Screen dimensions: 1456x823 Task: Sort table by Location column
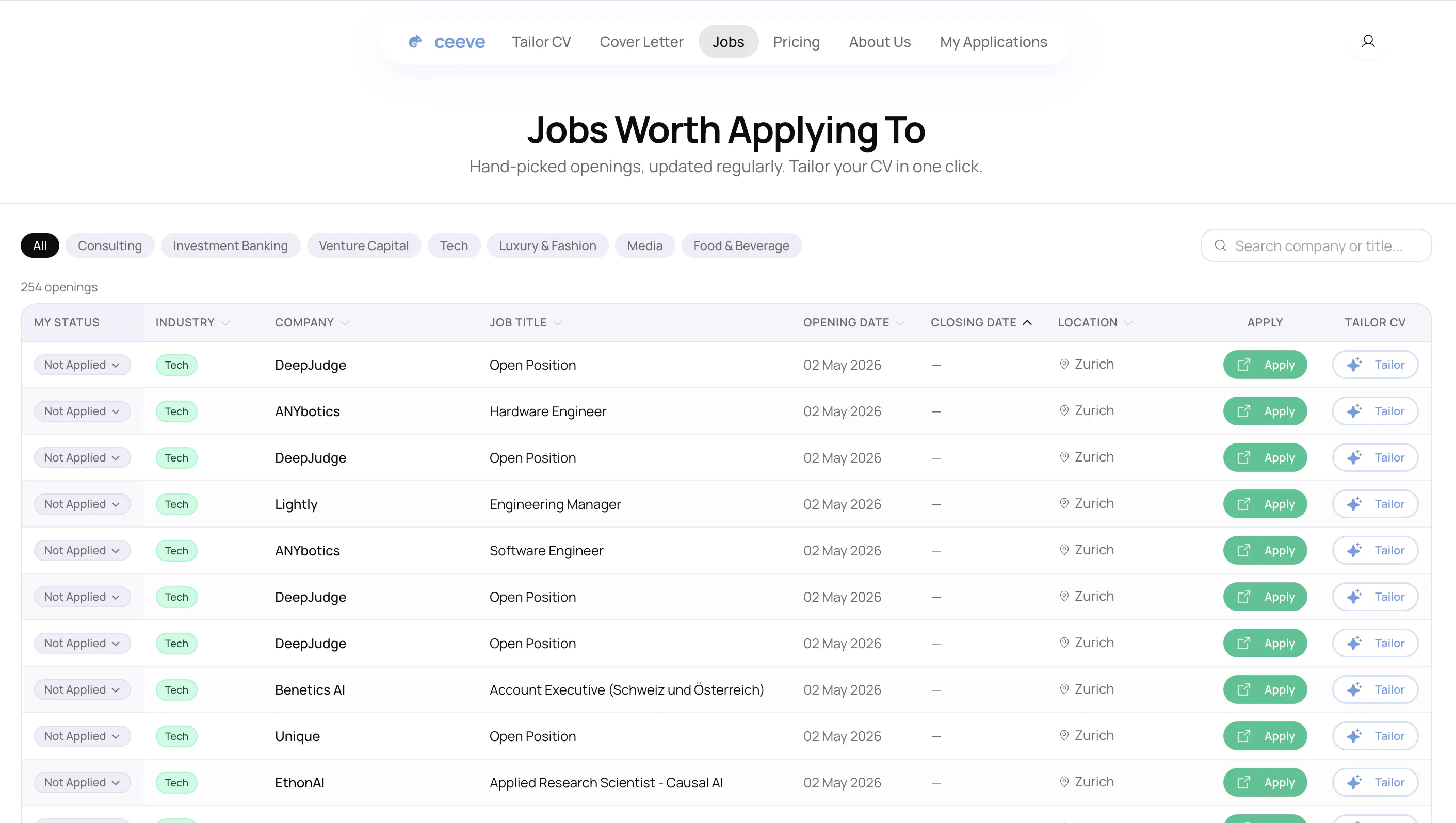click(x=1095, y=322)
